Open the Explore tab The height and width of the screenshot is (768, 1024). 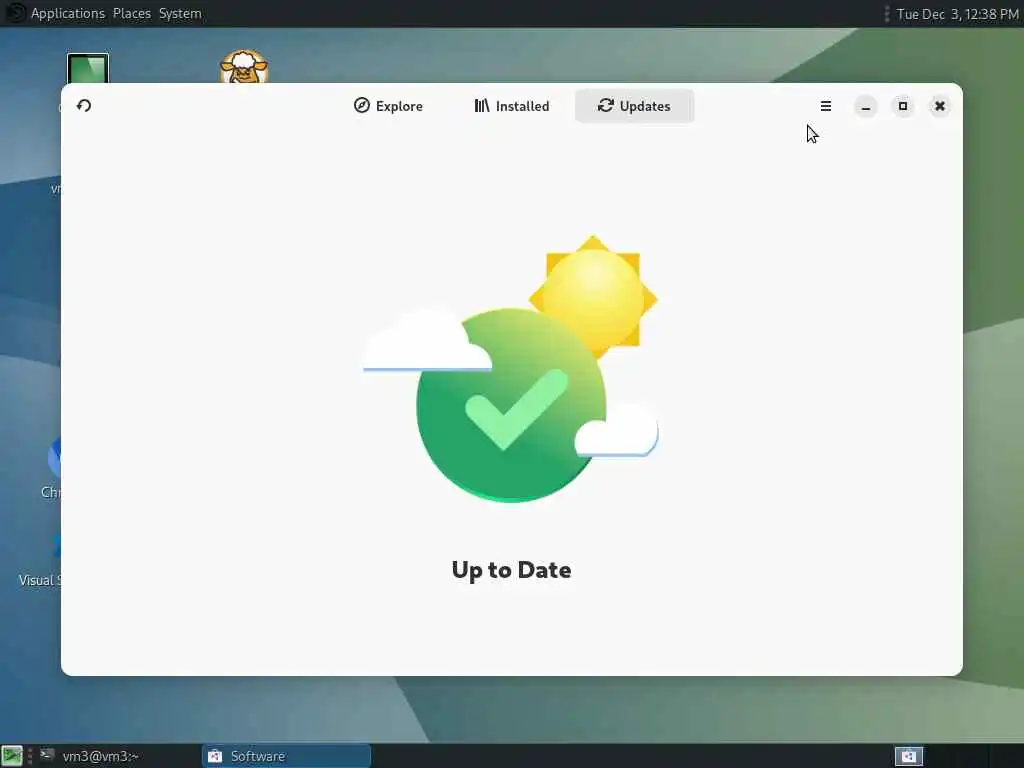click(389, 106)
